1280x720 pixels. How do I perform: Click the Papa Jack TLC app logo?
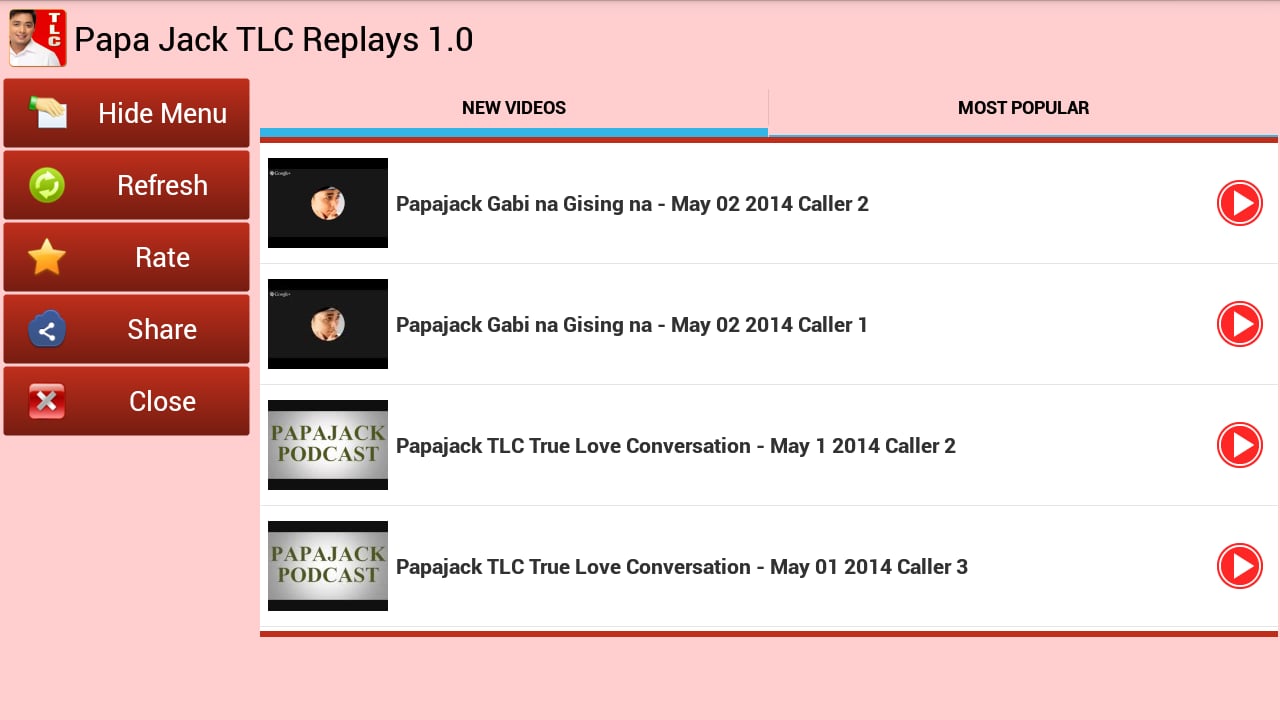coord(37,38)
